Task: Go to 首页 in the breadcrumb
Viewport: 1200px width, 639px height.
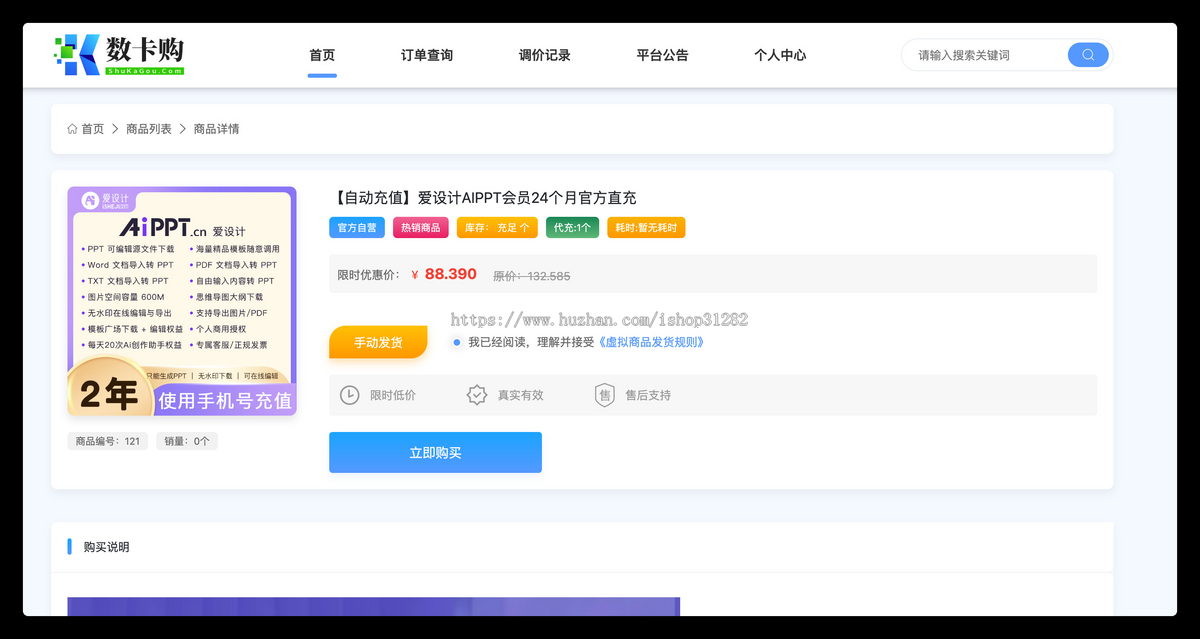Action: click(x=93, y=129)
